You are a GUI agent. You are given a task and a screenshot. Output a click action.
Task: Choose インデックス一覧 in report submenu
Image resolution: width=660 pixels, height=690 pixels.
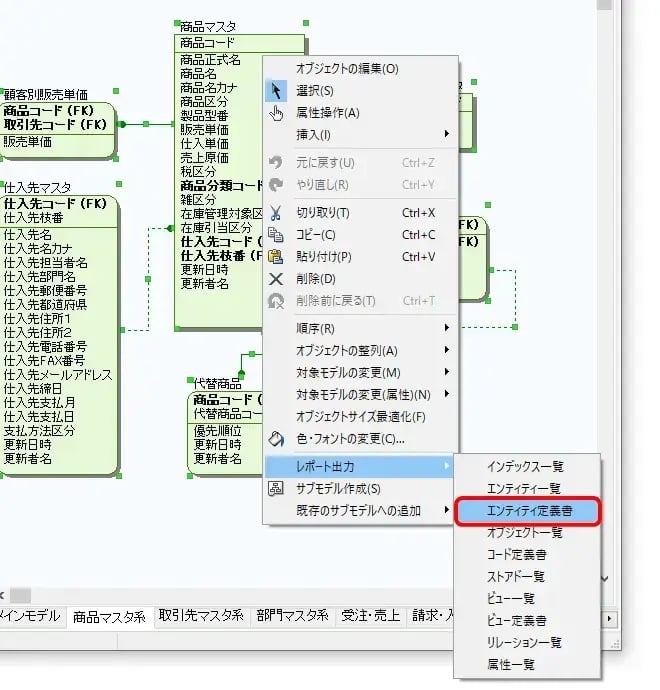525,467
